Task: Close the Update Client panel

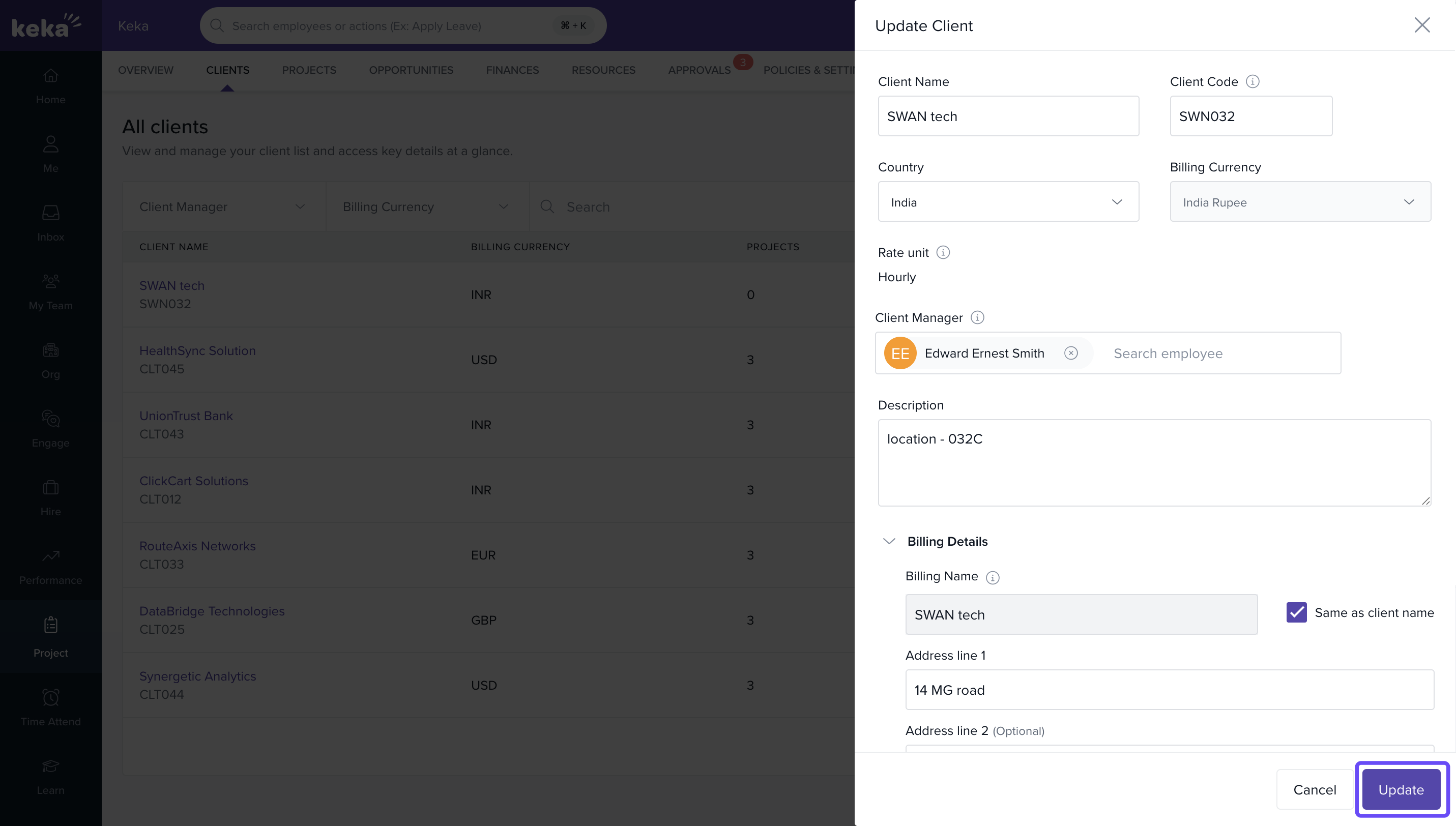Action: (x=1421, y=25)
